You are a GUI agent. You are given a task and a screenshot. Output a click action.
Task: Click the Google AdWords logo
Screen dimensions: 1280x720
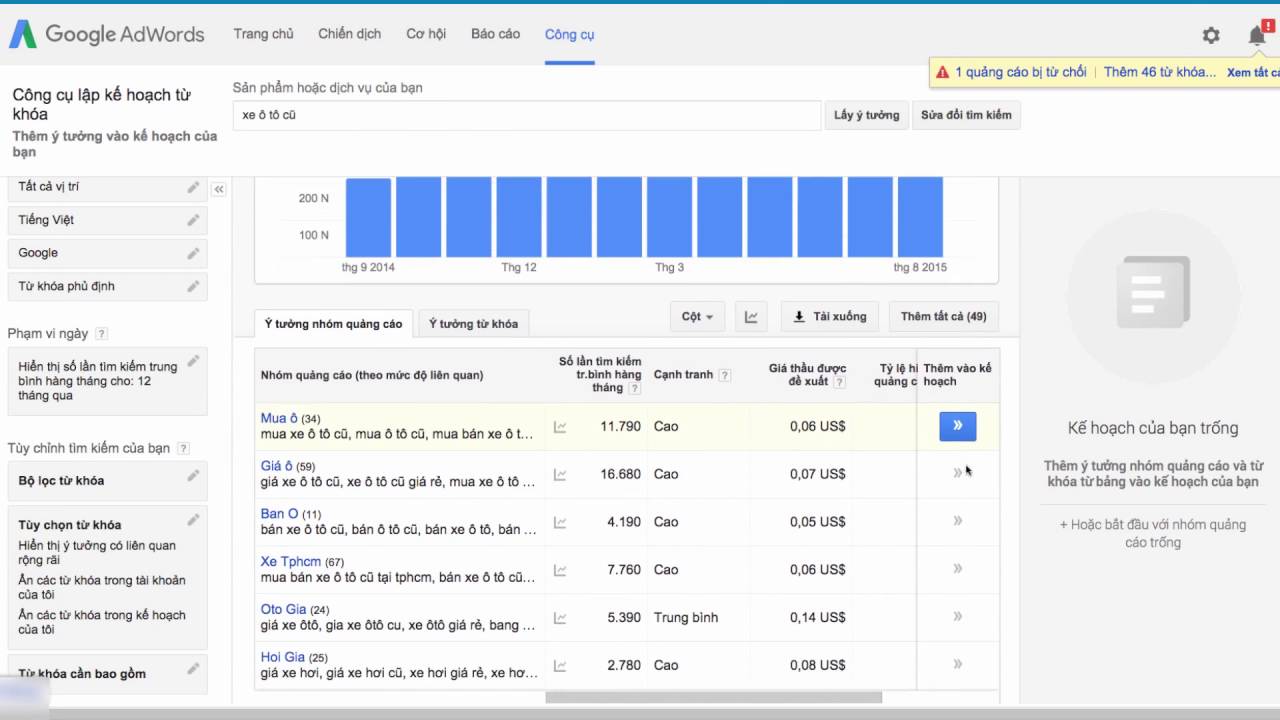click(x=106, y=33)
